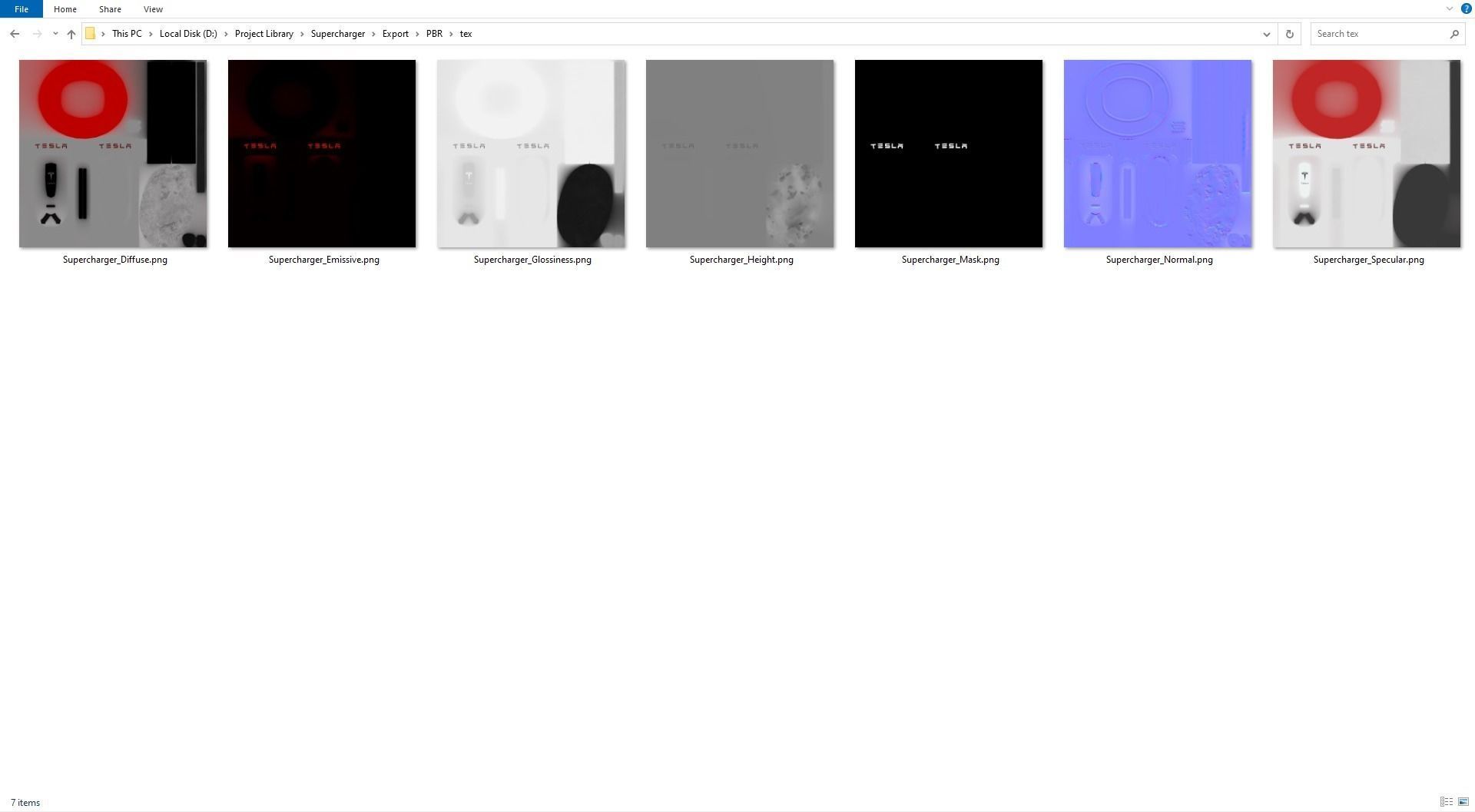Expand the ribbon with the chevron
This screenshot has height=812, width=1475.
point(1450,9)
